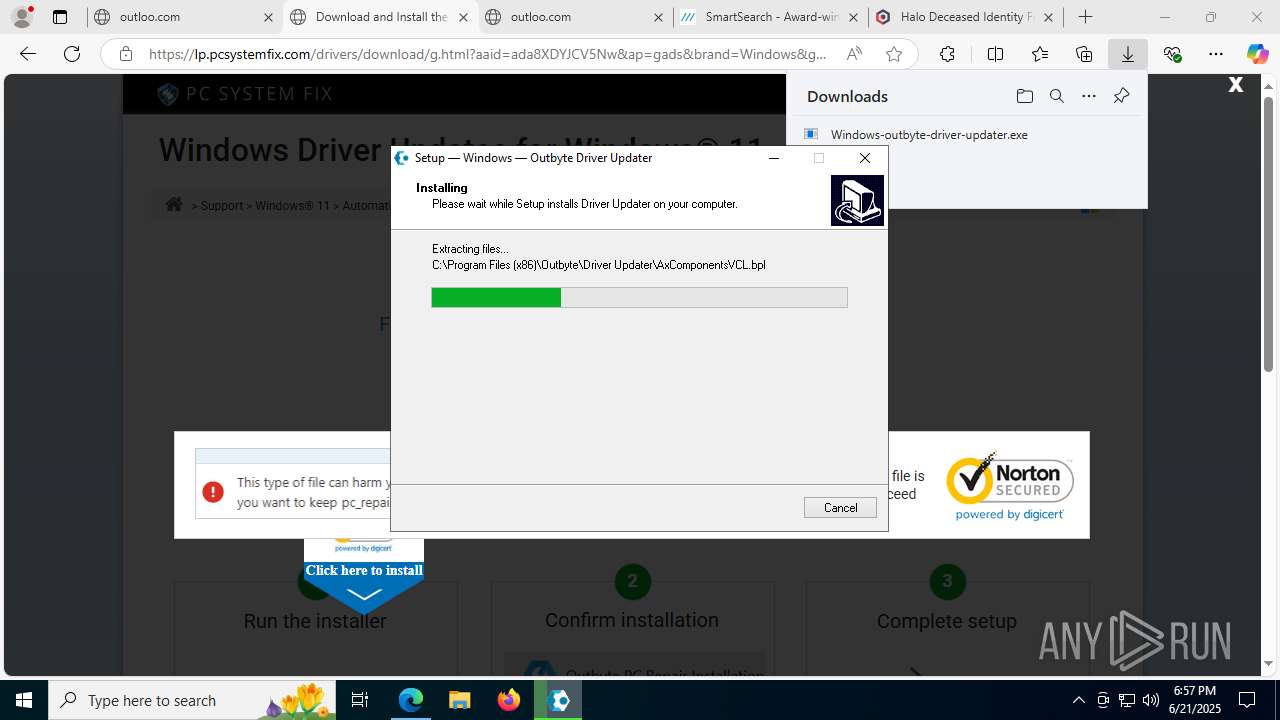
Task: Open volume control in tray
Action: (x=1151, y=700)
